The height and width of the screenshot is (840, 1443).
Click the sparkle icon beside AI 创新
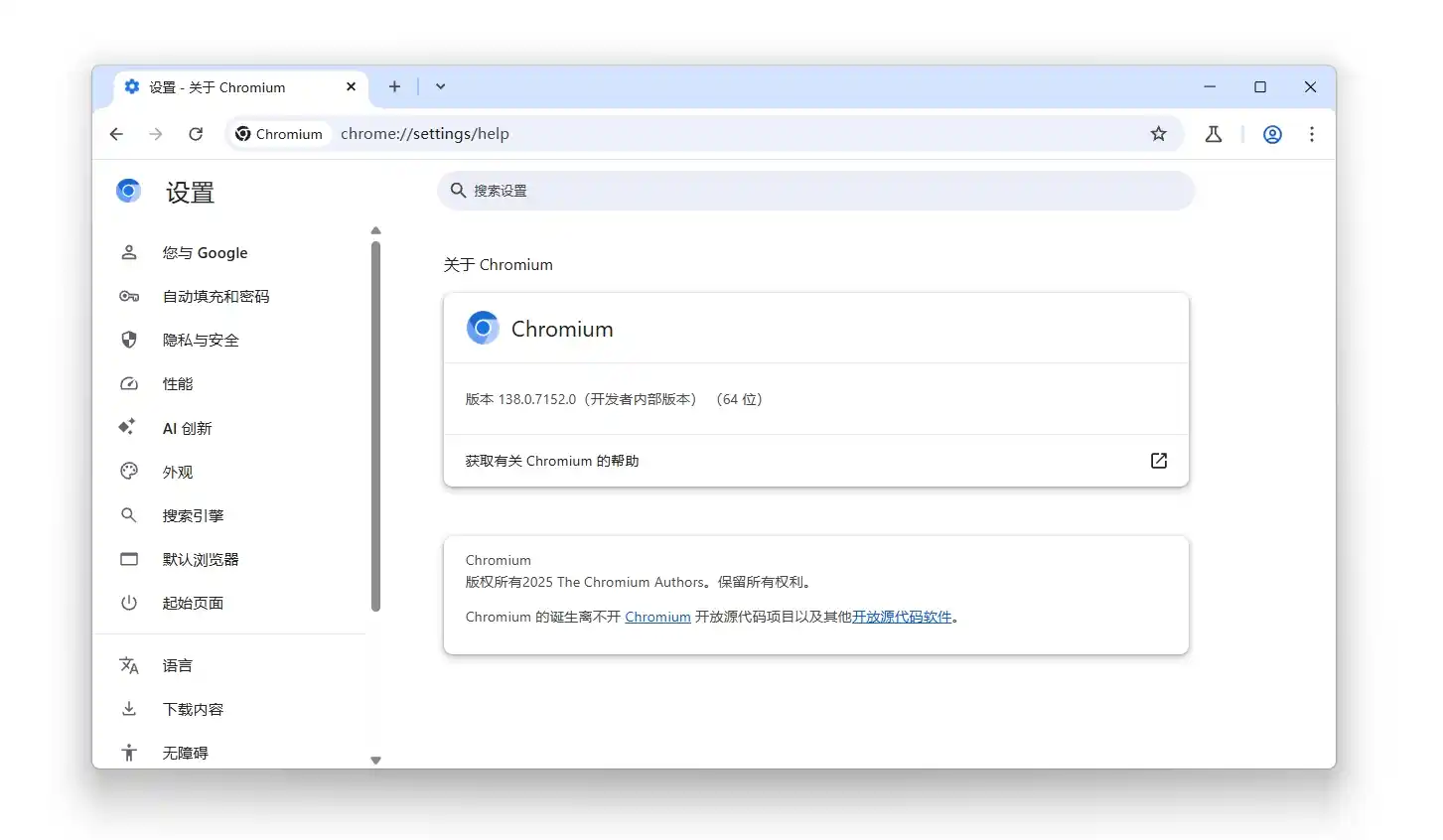click(x=127, y=427)
